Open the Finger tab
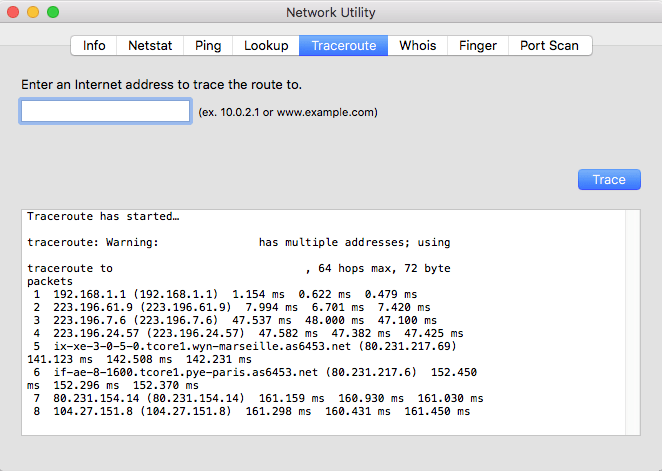Screen dimensions: 662x471 click(478, 46)
